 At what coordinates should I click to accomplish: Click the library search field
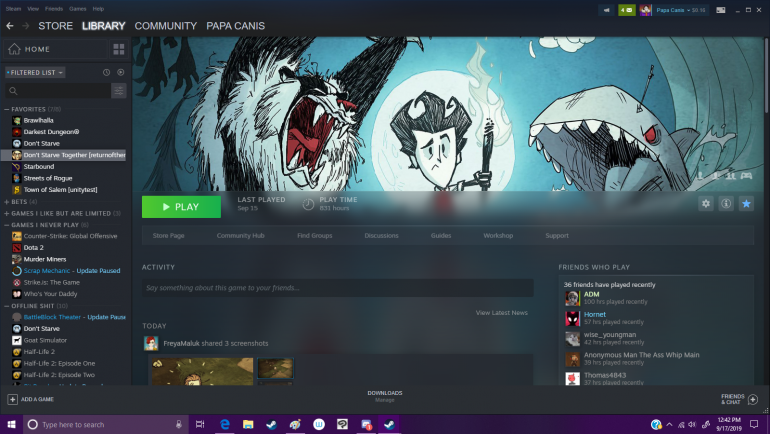[x=57, y=91]
